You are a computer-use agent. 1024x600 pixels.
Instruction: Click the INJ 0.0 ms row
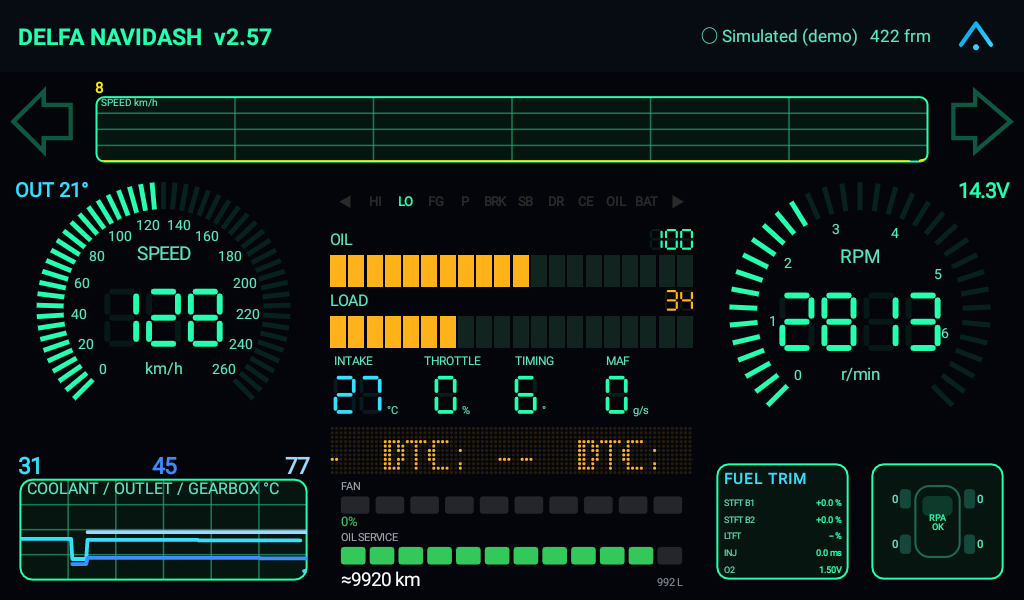click(782, 553)
